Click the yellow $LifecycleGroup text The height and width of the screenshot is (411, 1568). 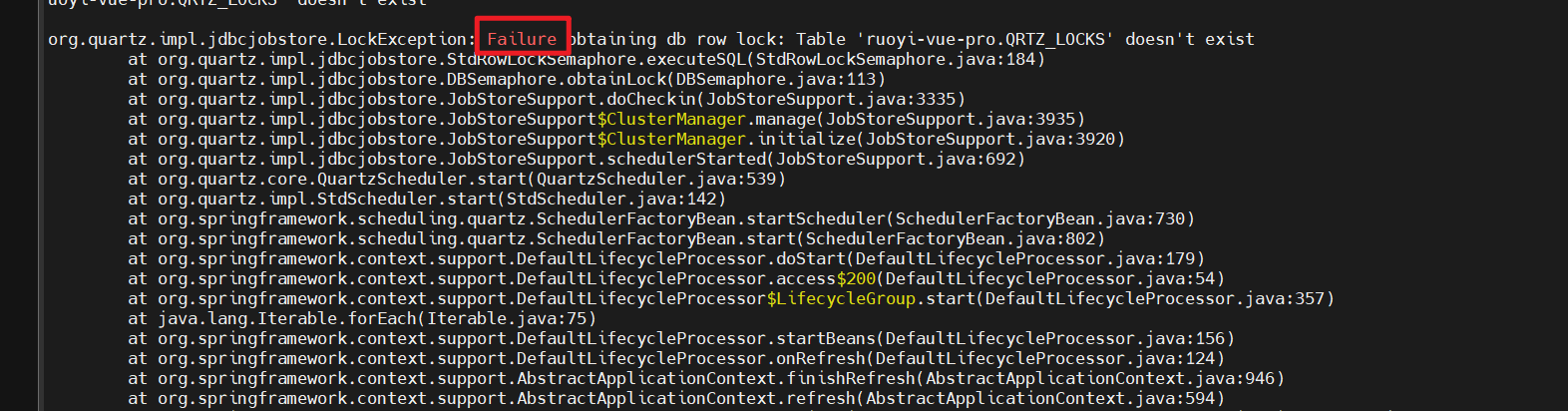pyautogui.click(x=841, y=299)
